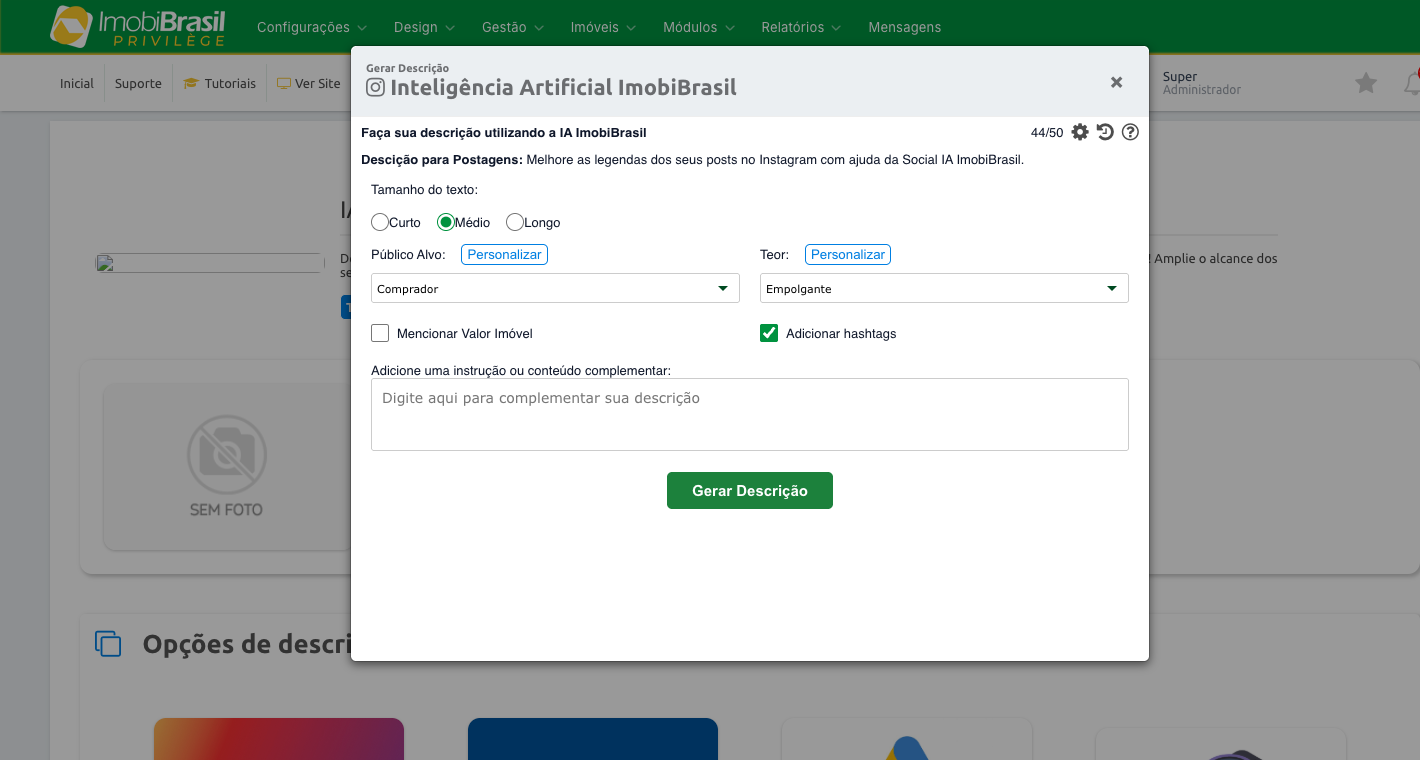
Task: Open the Tutoriais link
Action: (220, 83)
